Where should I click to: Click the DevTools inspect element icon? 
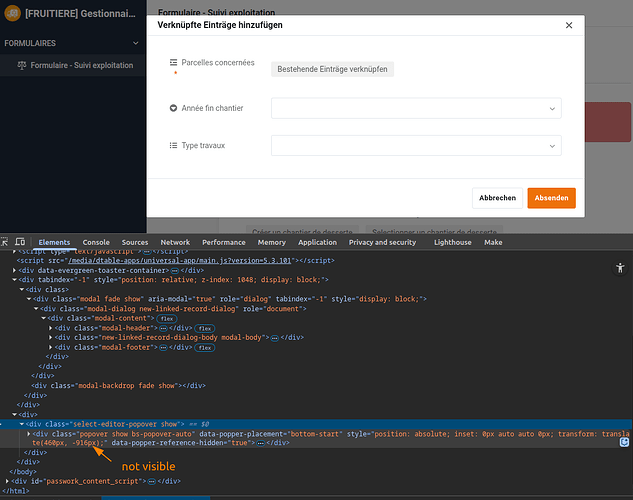(x=6, y=242)
